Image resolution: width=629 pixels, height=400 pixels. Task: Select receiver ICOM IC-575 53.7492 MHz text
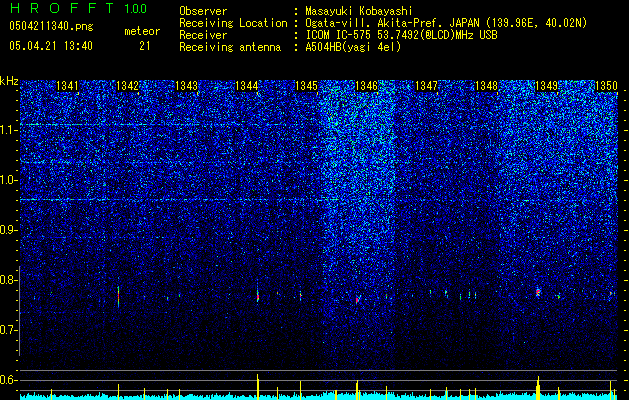[401, 35]
